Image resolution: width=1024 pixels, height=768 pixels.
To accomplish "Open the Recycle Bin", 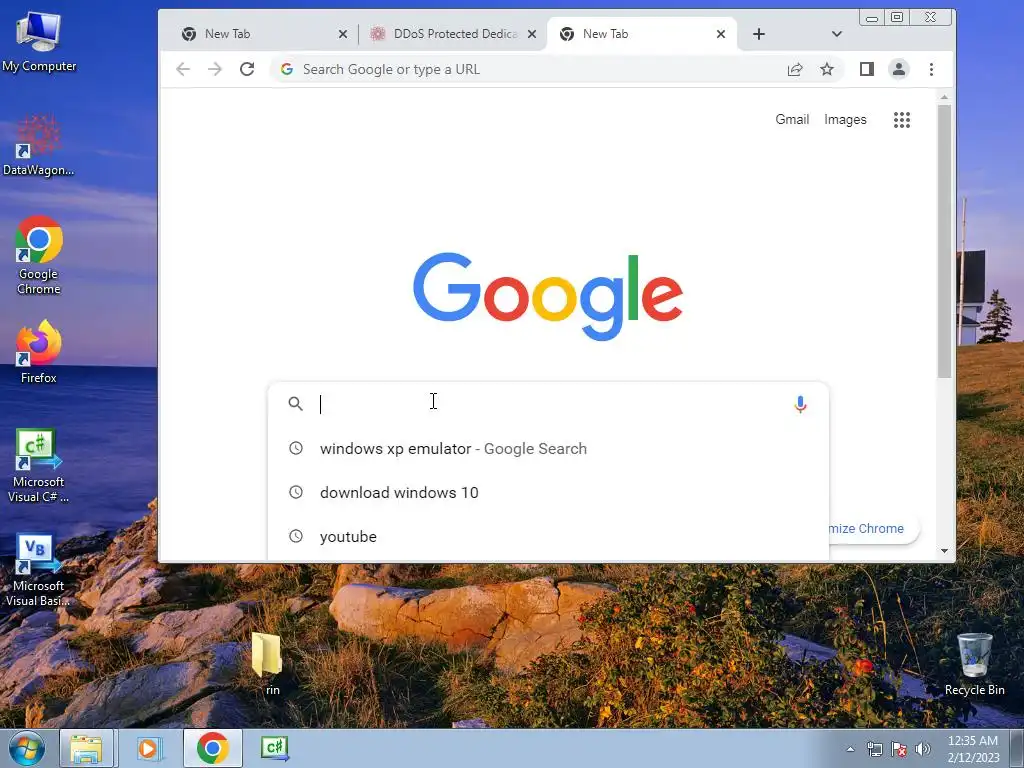I will point(974,665).
